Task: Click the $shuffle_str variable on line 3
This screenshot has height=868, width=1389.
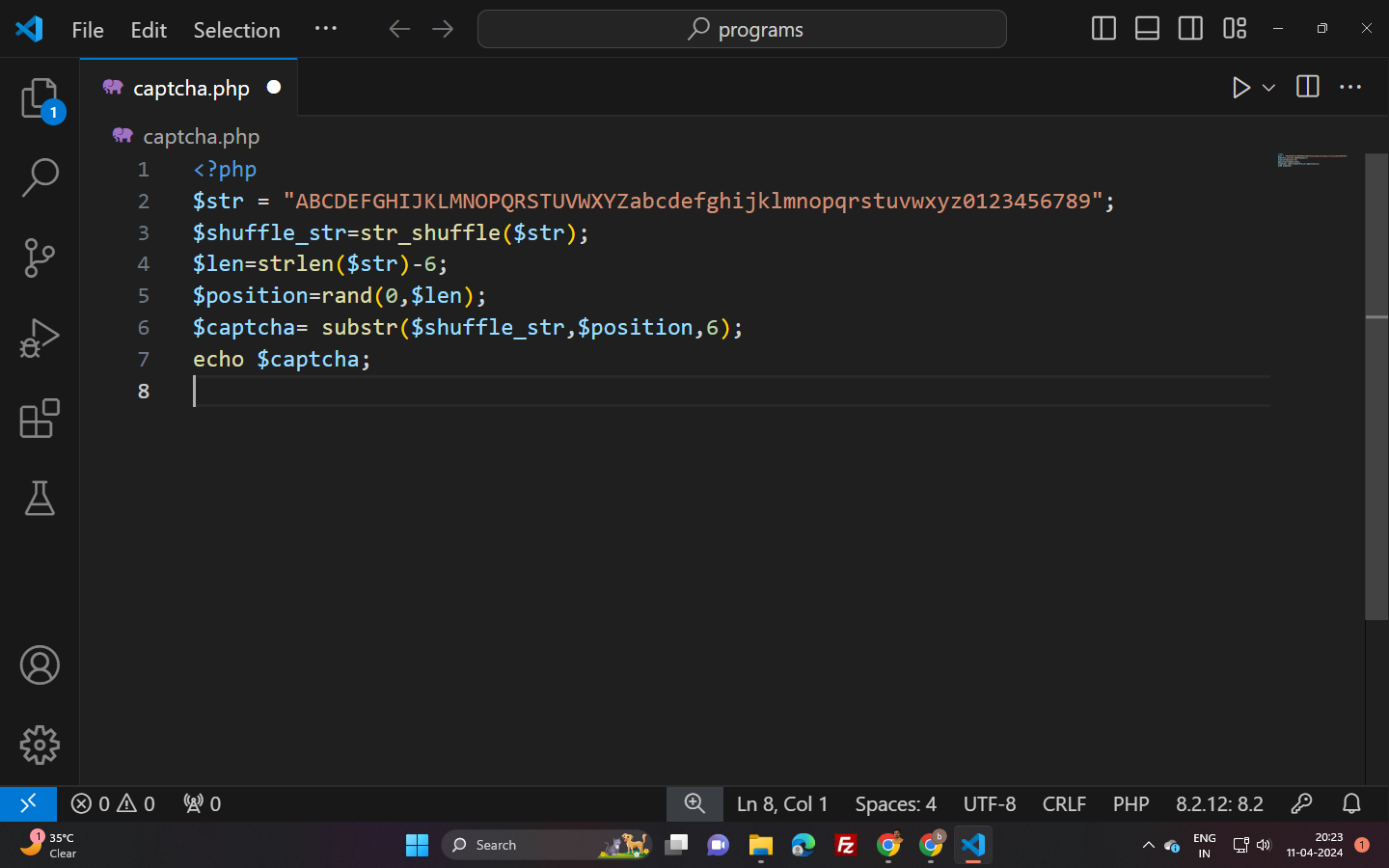Action: [269, 232]
